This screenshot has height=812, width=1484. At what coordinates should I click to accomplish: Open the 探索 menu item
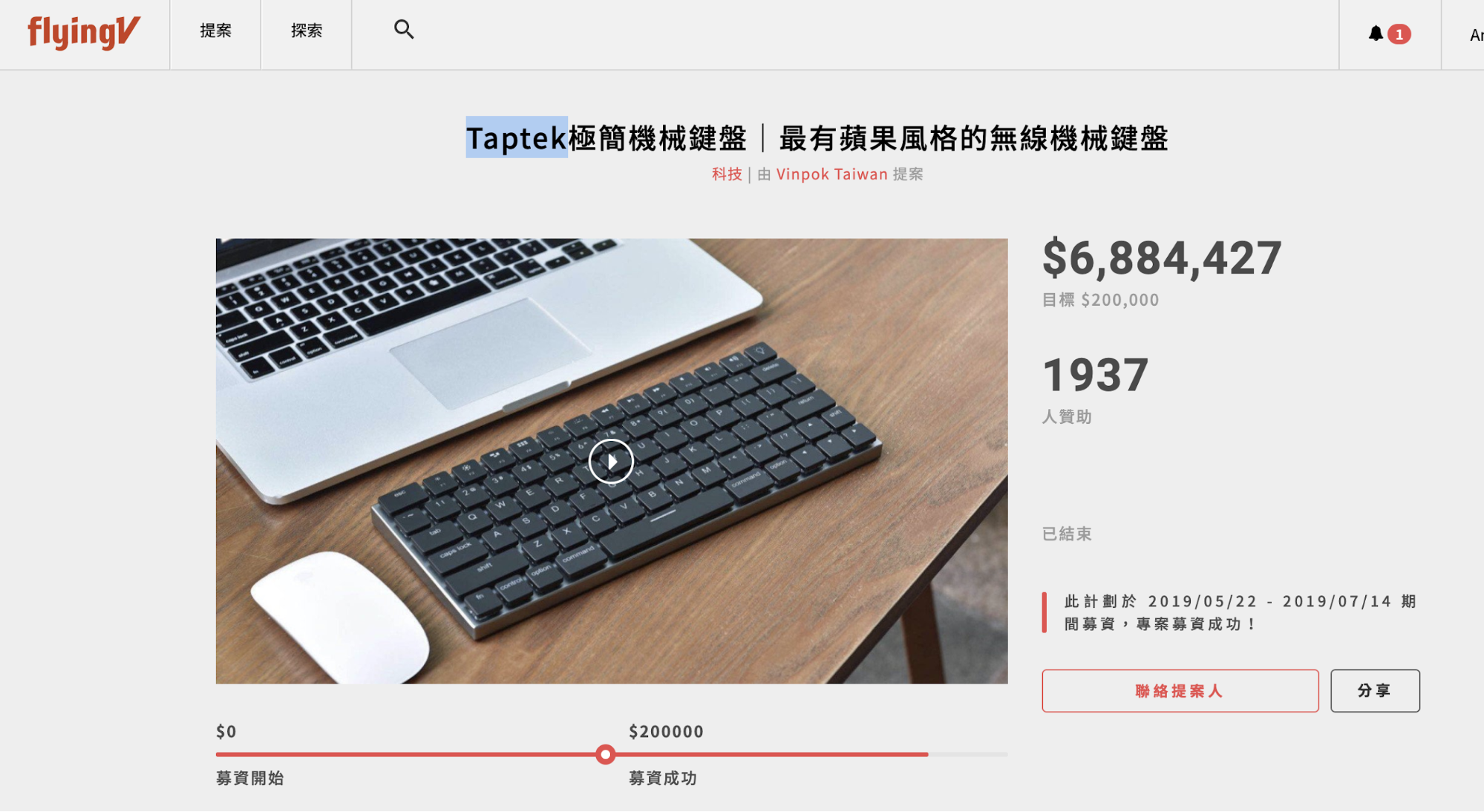pyautogui.click(x=307, y=30)
